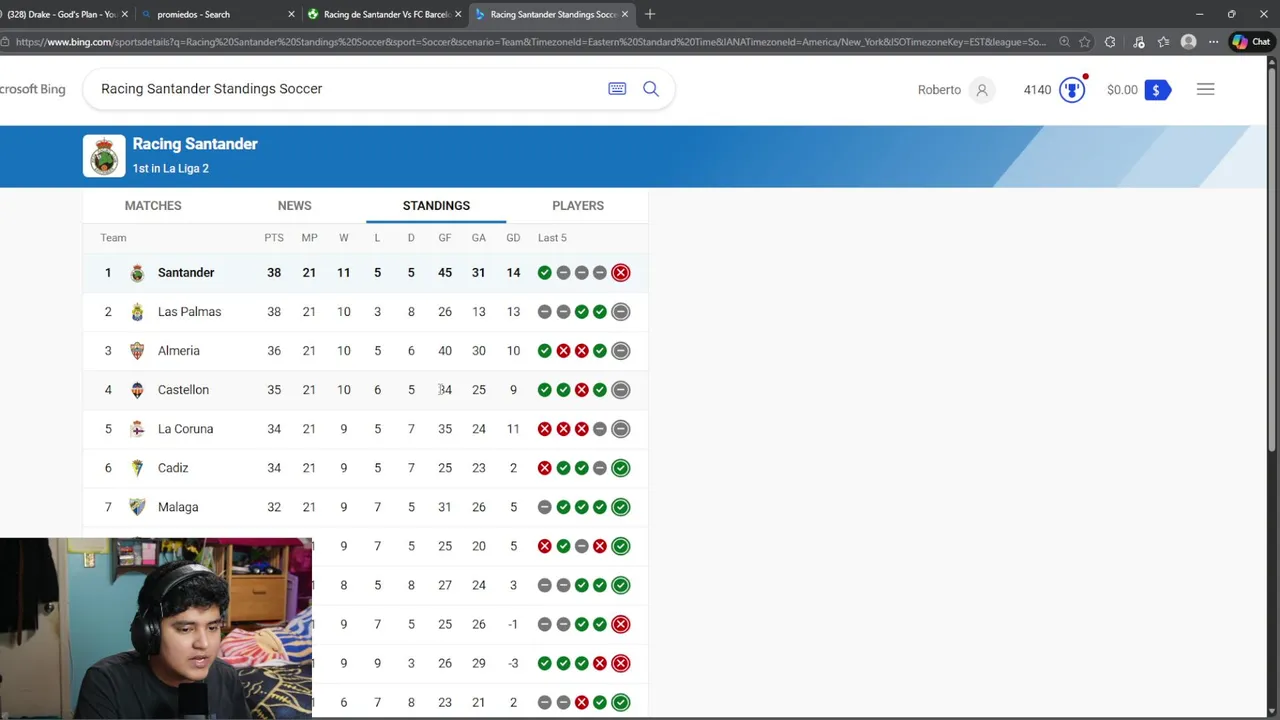This screenshot has height=720, width=1280.
Task: Open Roberto's profile avatar icon
Action: tap(982, 90)
